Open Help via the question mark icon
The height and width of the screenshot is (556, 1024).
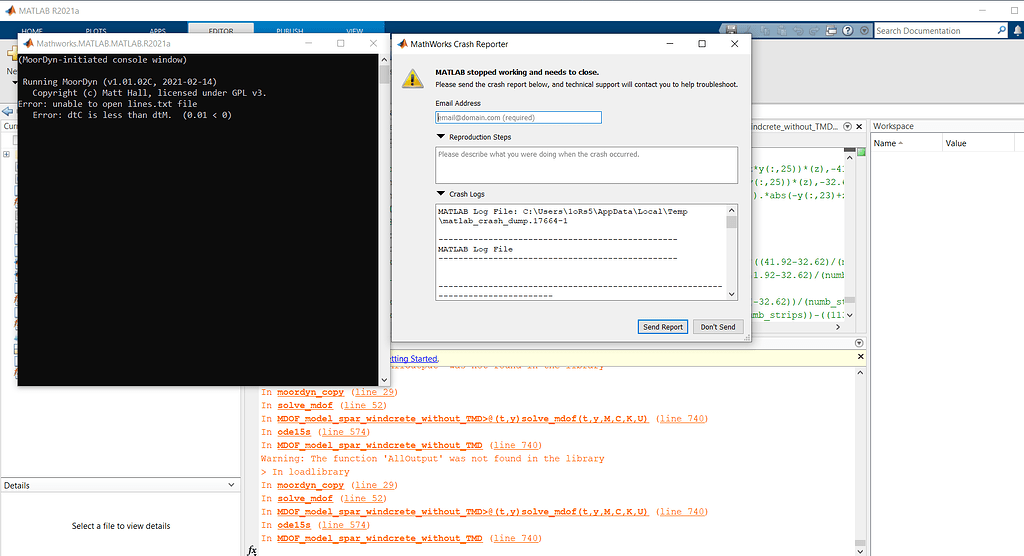tap(848, 31)
